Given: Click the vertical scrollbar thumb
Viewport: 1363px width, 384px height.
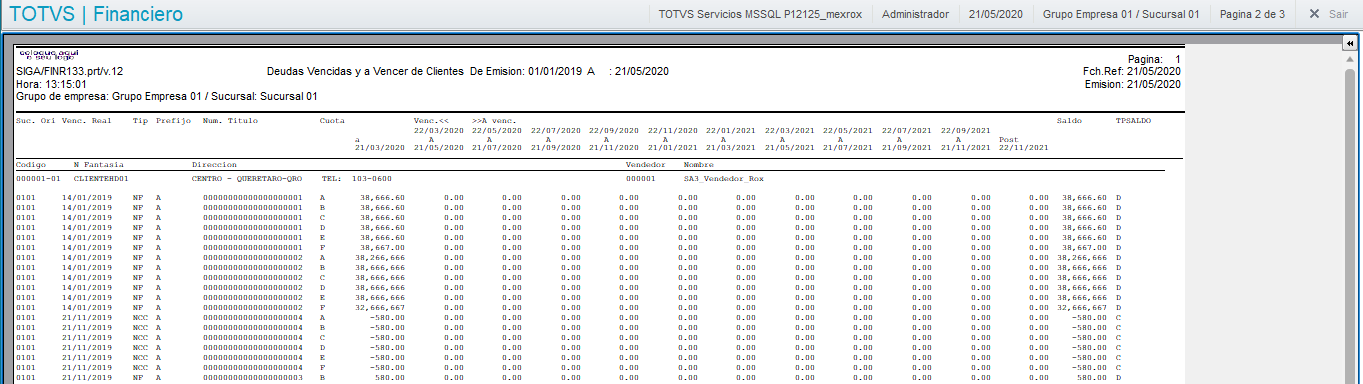Looking at the screenshot, I should 1349,225.
